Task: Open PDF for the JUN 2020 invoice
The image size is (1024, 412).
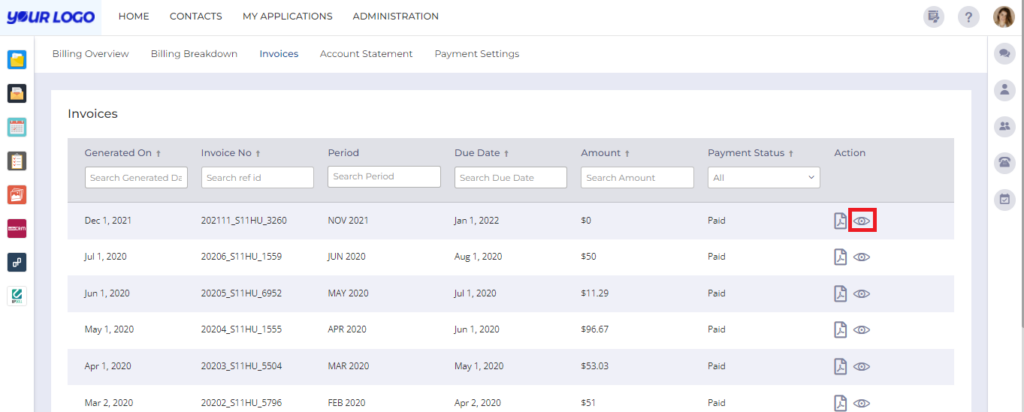Action: (x=840, y=257)
